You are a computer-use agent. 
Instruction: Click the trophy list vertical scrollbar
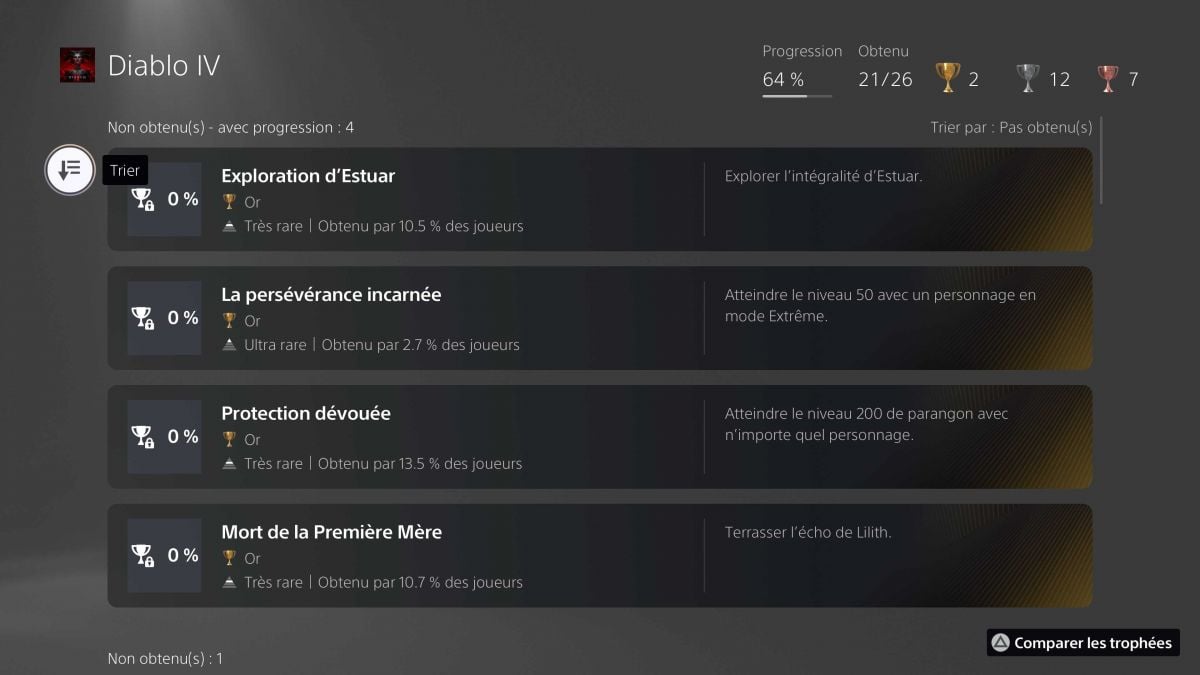[x=1103, y=160]
